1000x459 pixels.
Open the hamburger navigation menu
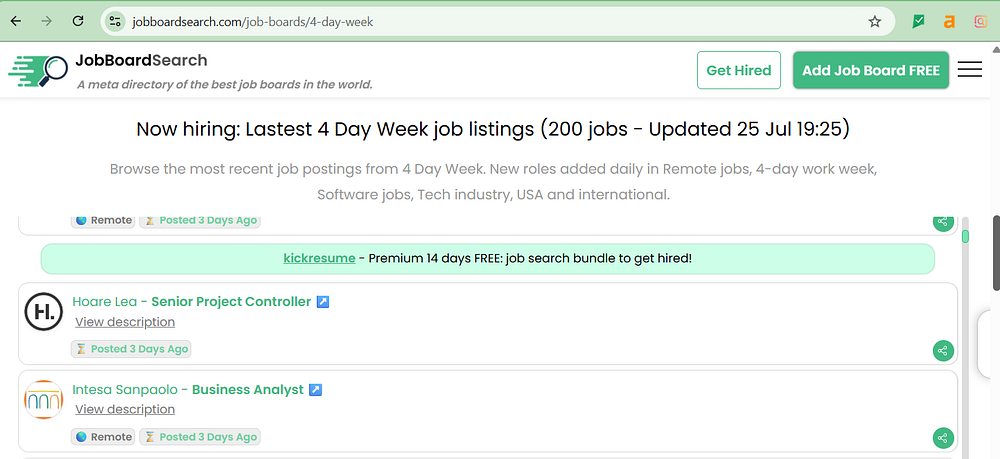pyautogui.click(x=969, y=70)
